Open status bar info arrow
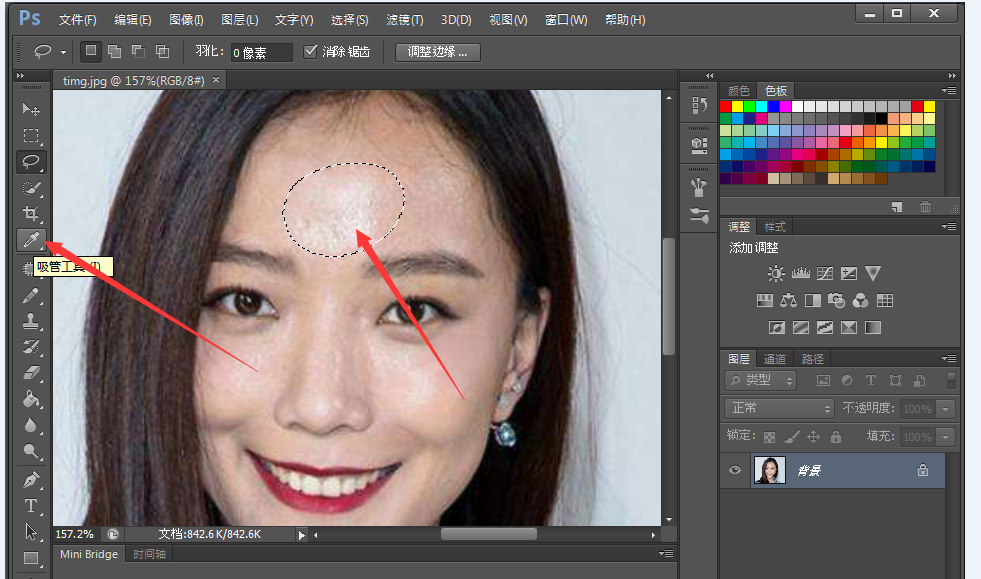Image resolution: width=981 pixels, height=579 pixels. point(302,535)
